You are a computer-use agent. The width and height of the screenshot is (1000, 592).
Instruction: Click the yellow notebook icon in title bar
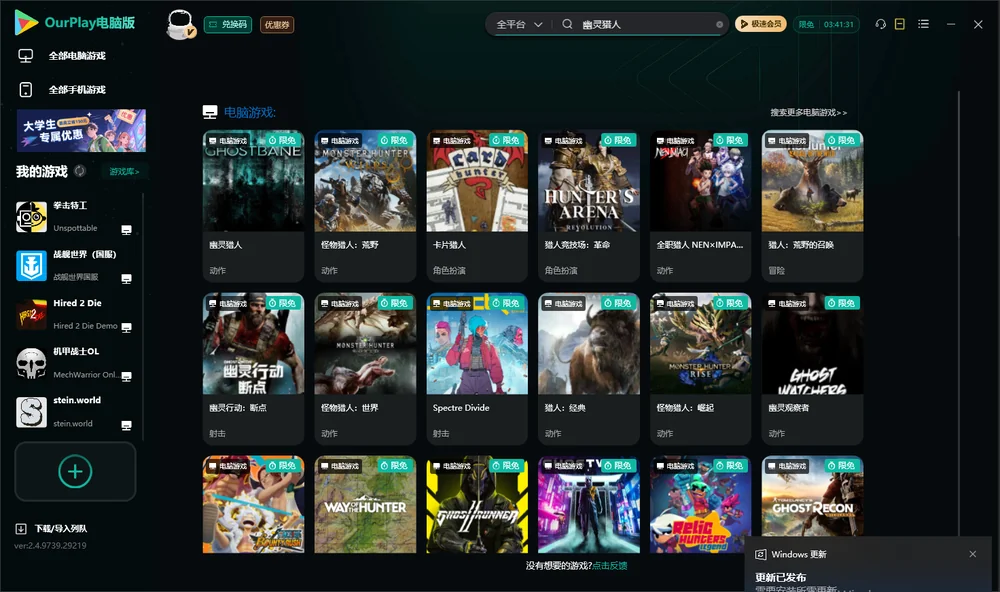tap(900, 24)
